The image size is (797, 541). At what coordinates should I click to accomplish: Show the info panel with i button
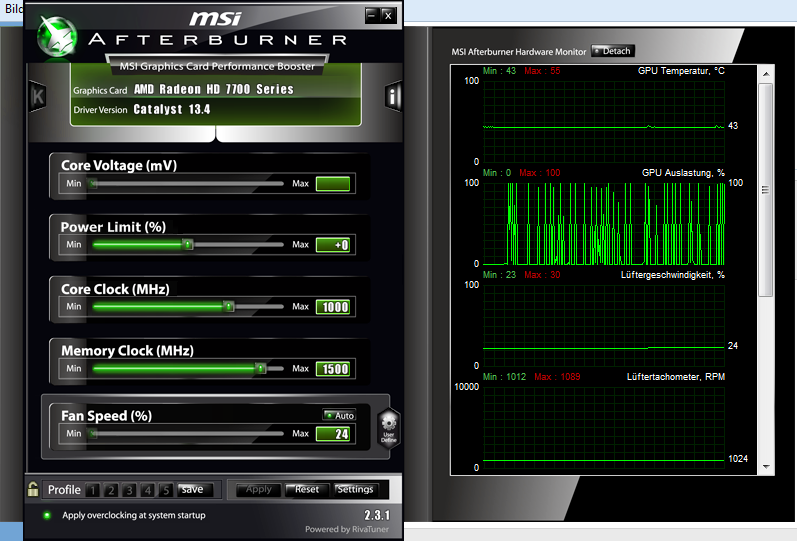(393, 96)
